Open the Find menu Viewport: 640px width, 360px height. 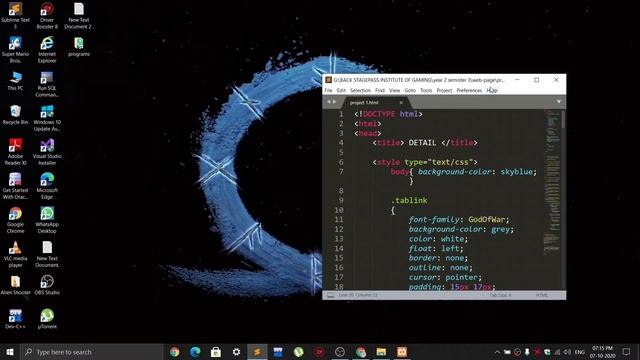380,90
